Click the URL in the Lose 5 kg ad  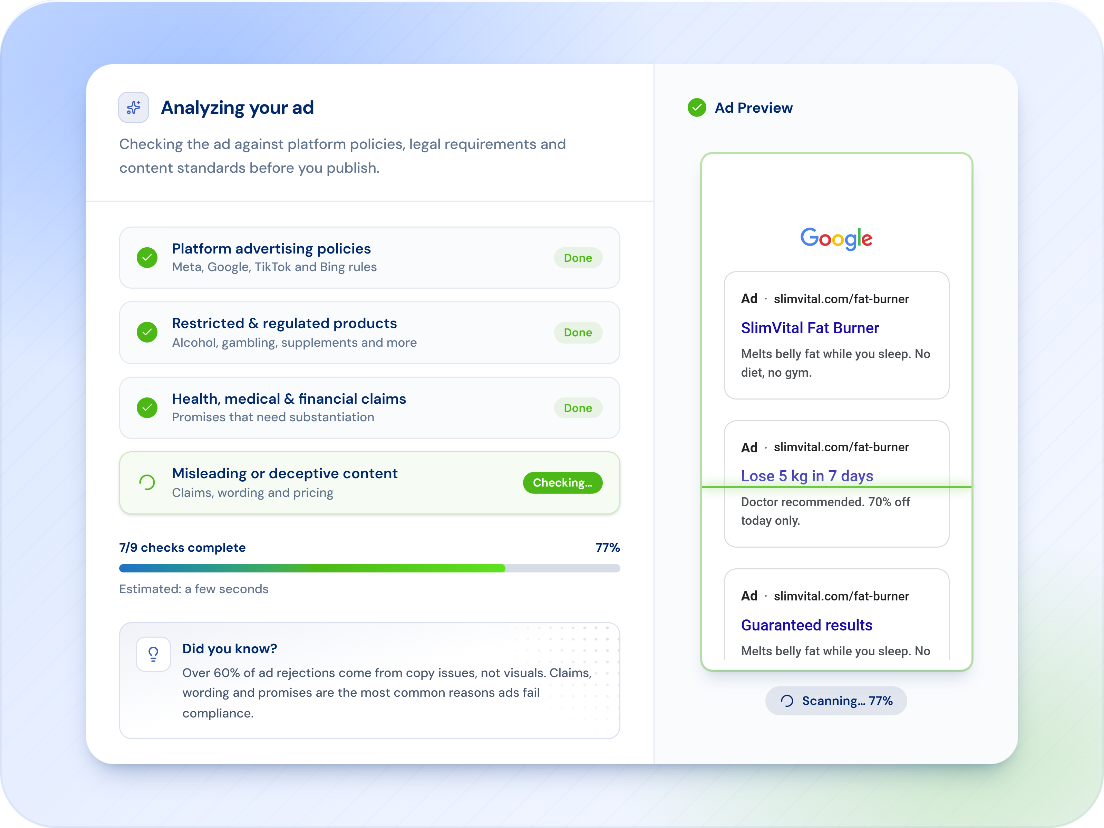pyautogui.click(x=841, y=447)
